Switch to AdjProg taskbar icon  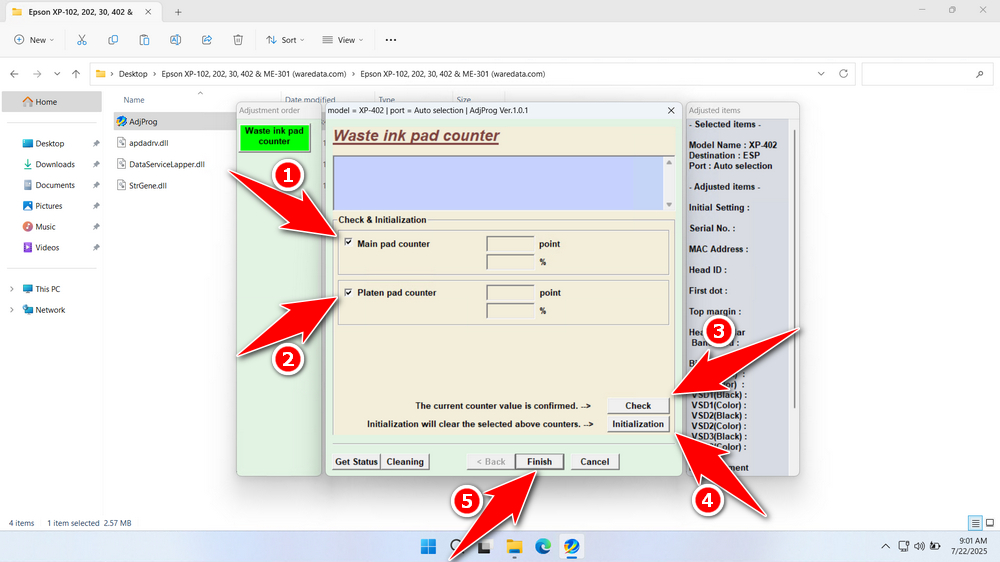pos(571,547)
